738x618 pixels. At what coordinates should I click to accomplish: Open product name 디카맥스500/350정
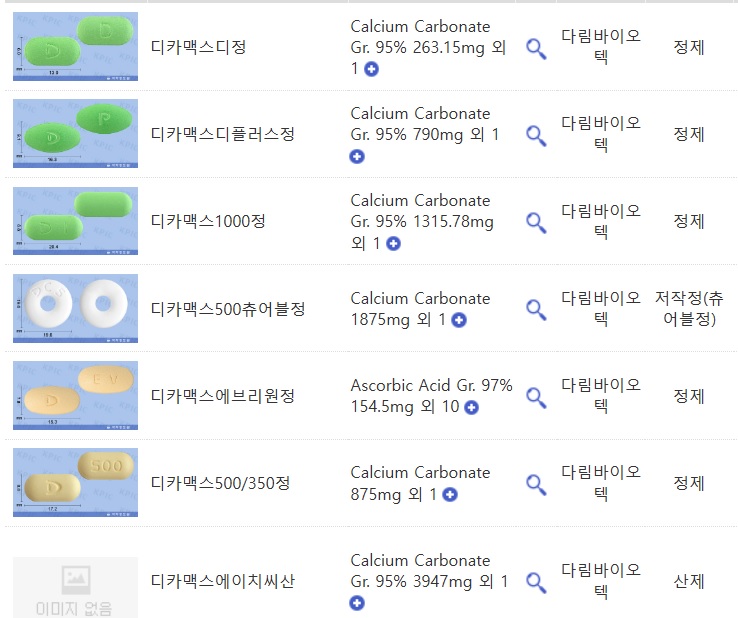(220, 483)
